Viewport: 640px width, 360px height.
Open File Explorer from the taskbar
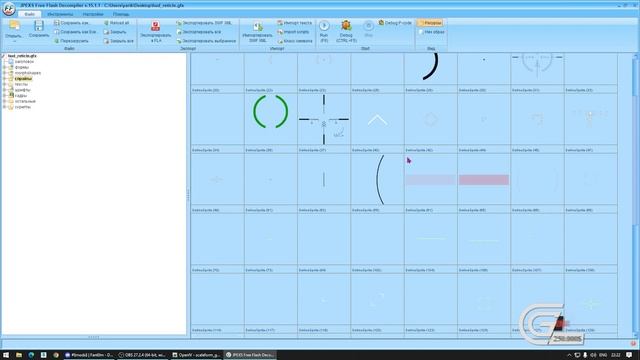click(19, 355)
